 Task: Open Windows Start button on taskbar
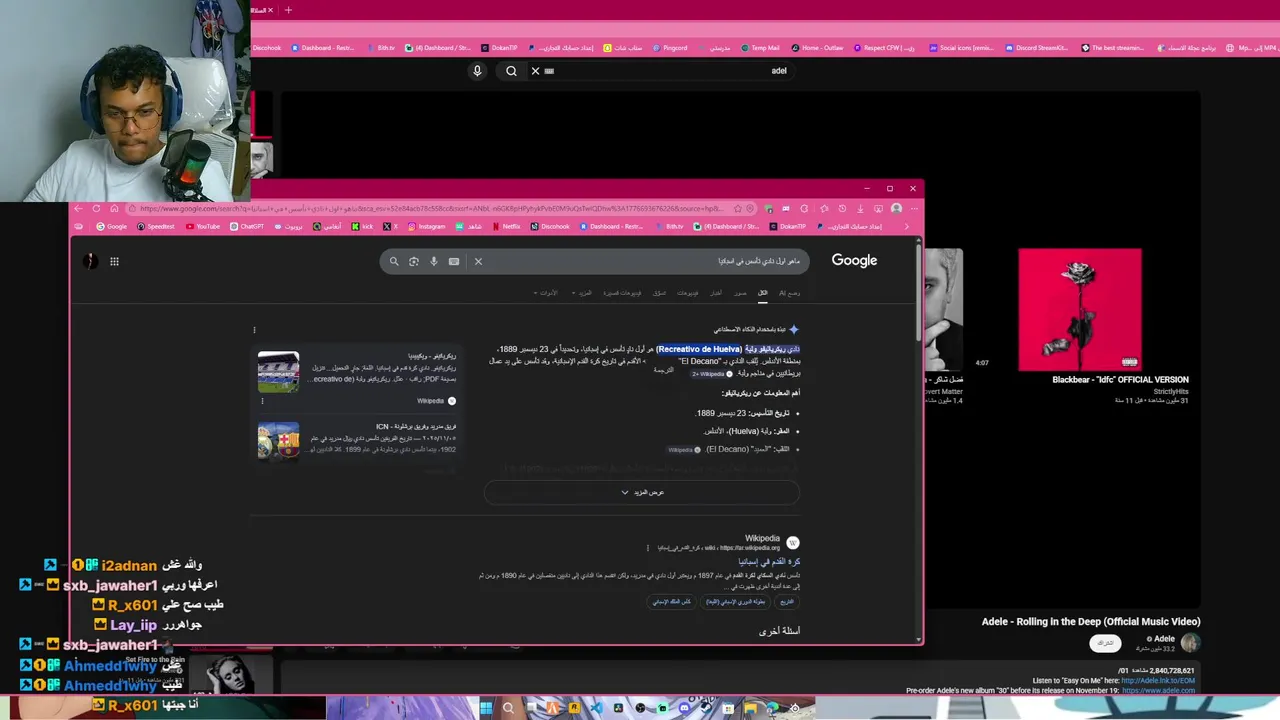(x=486, y=708)
